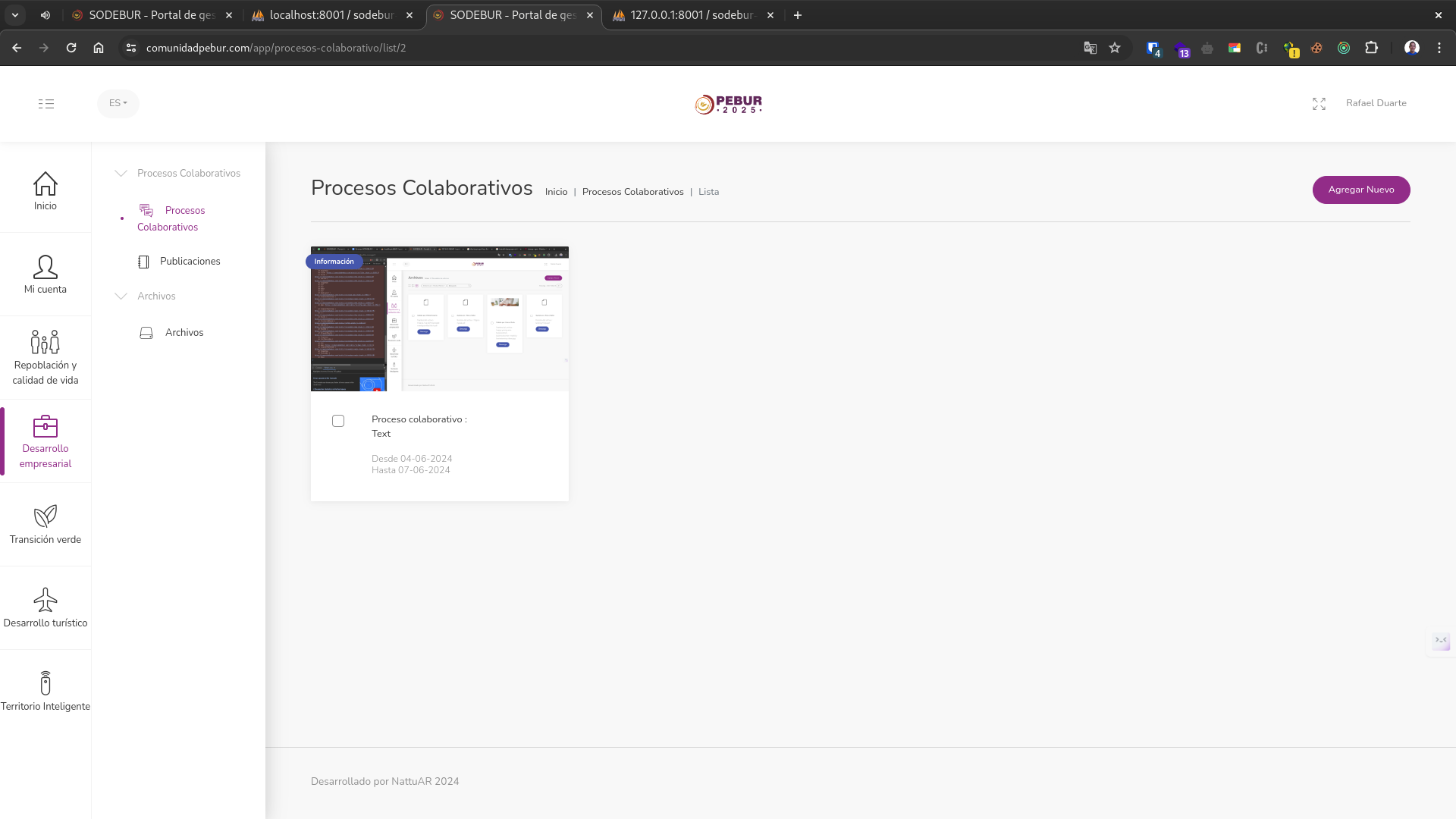Switch to localhost:8001 browser tab

pyautogui.click(x=331, y=15)
